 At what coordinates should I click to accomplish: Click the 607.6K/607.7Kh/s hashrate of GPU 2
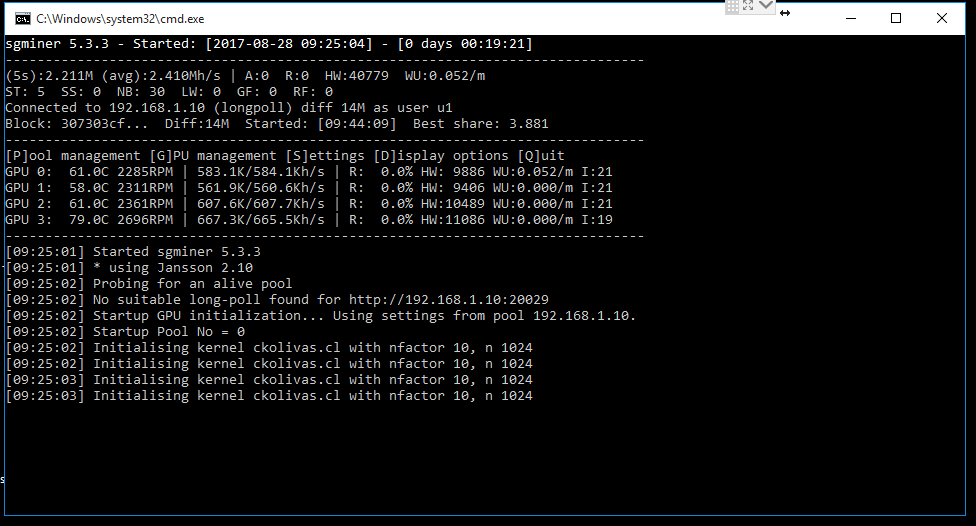[x=261, y=204]
